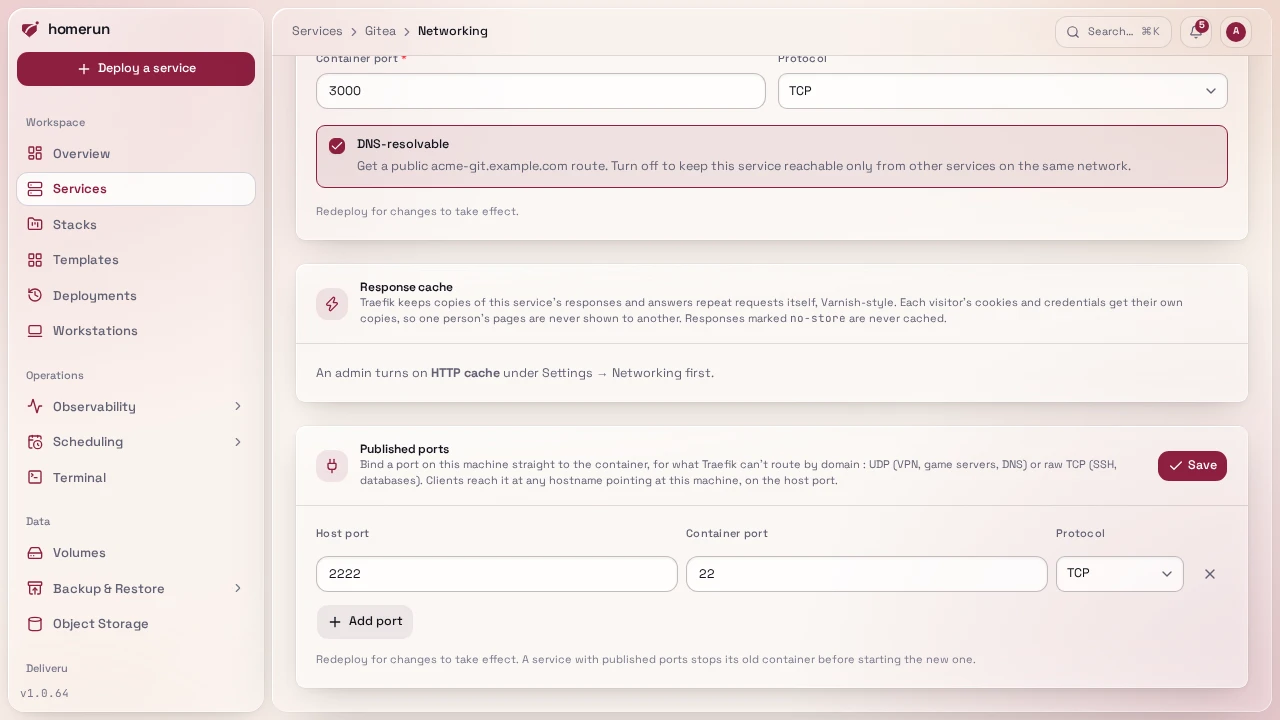Open the TCP dropdown beside container port 3000

[1002, 91]
